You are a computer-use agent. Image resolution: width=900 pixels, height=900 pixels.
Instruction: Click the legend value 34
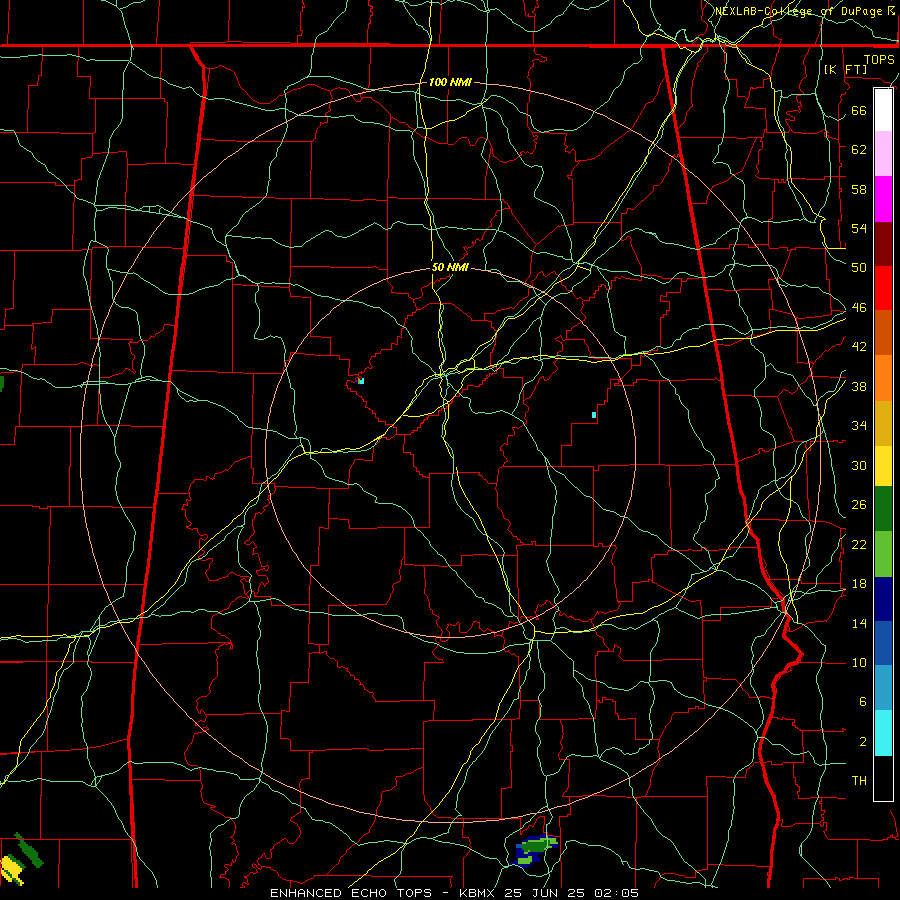pos(859,426)
